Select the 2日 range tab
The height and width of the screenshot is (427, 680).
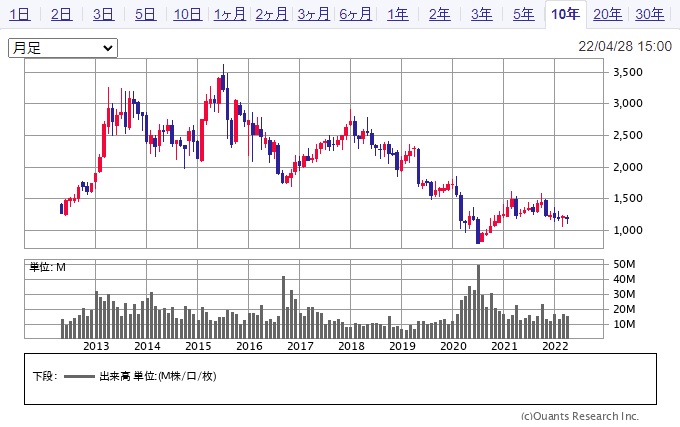[61, 14]
